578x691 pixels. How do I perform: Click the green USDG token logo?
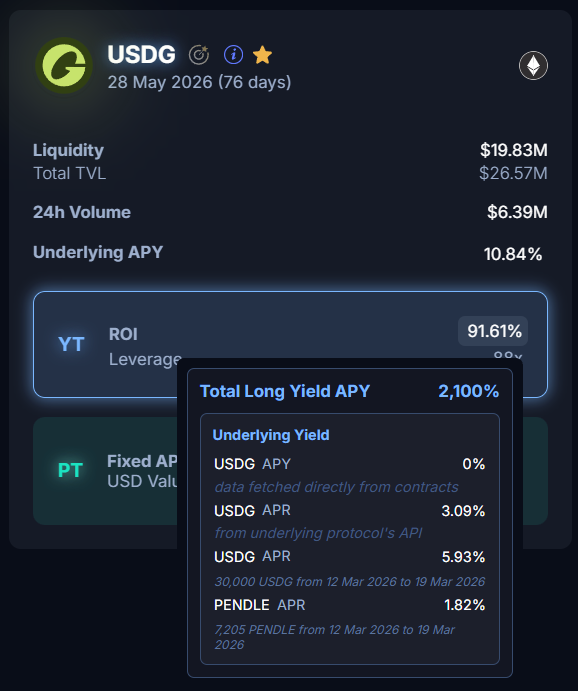[64, 65]
